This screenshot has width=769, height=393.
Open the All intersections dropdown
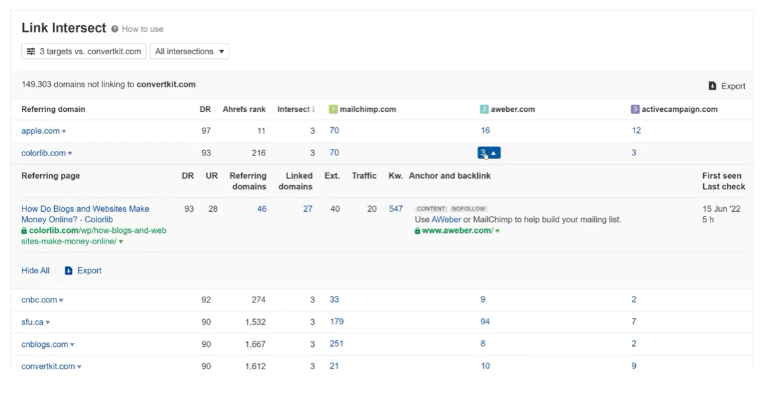(x=189, y=51)
